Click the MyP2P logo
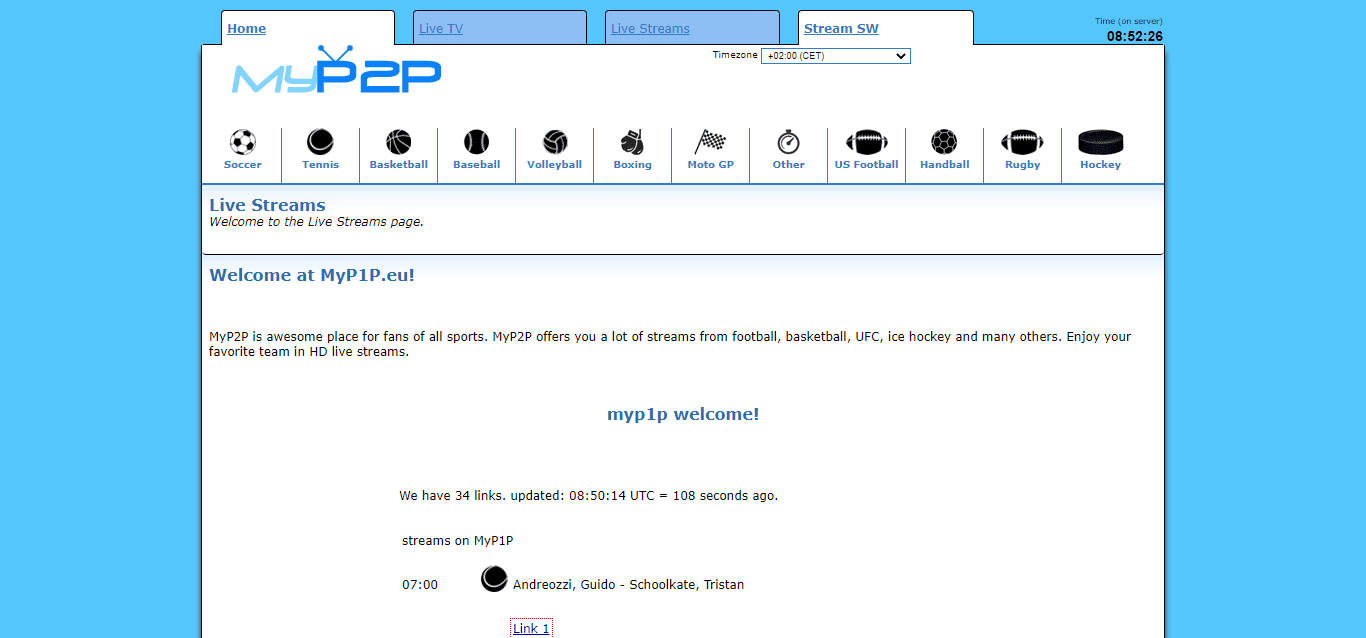The image size is (1366, 638). click(x=336, y=74)
